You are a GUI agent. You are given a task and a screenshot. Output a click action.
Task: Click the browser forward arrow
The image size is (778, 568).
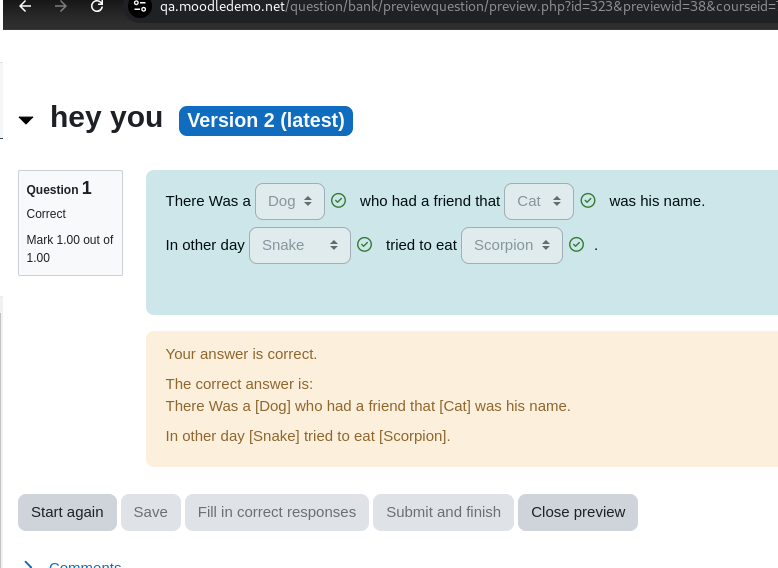pos(61,6)
